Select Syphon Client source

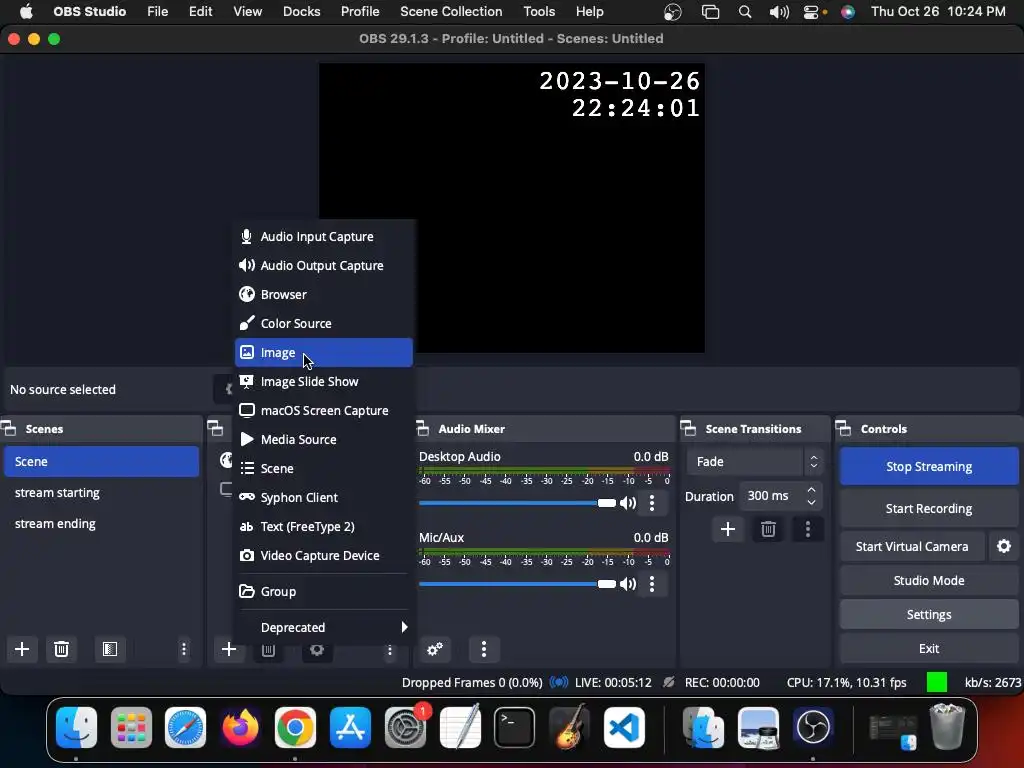pos(323,498)
